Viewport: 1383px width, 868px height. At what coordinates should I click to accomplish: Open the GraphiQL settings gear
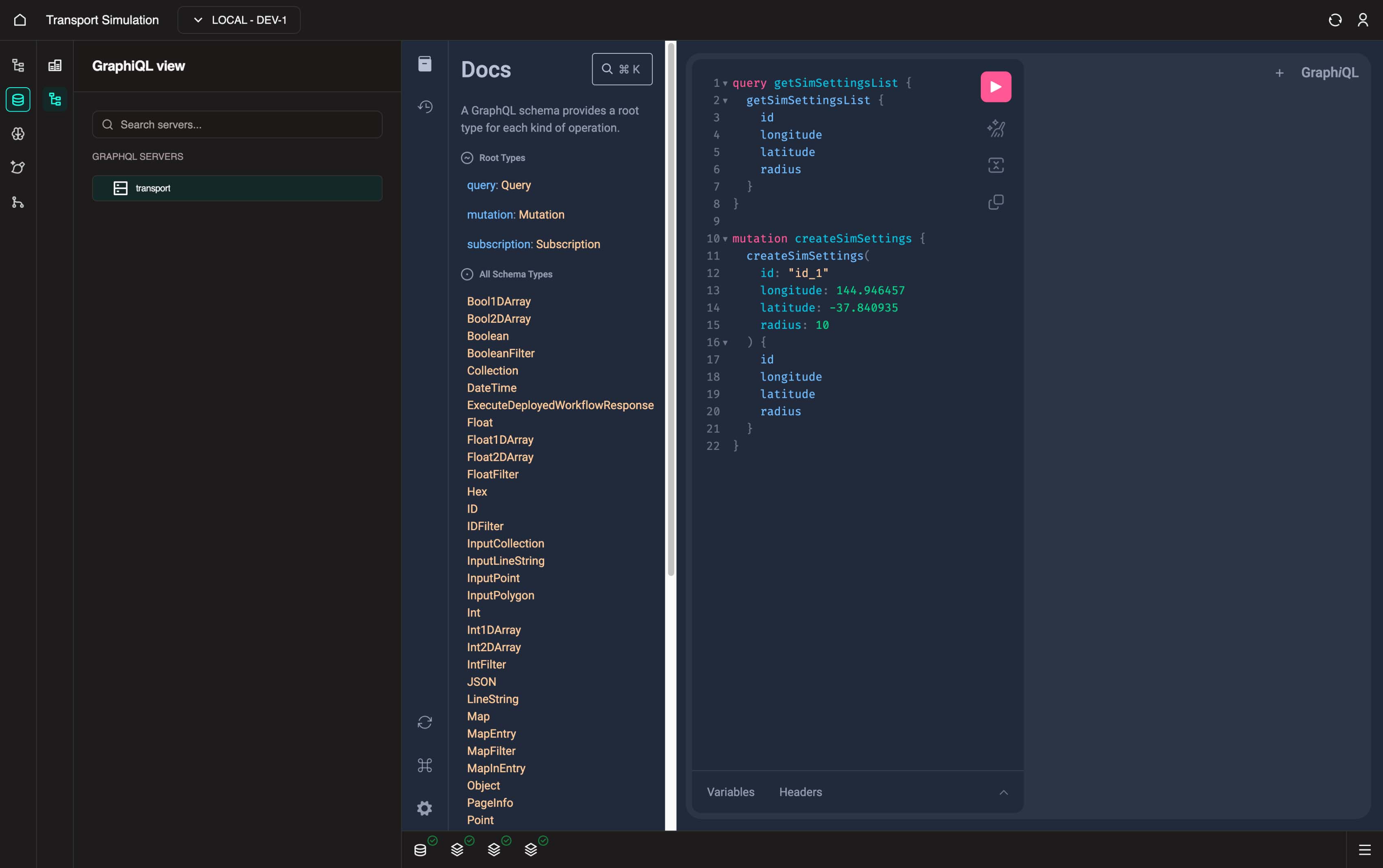(425, 808)
